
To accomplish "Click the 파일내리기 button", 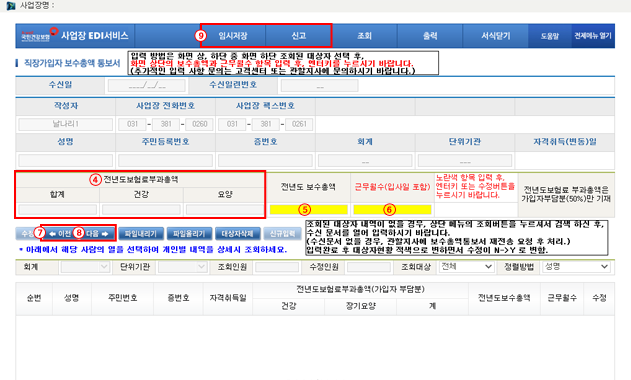I will (x=141, y=233).
